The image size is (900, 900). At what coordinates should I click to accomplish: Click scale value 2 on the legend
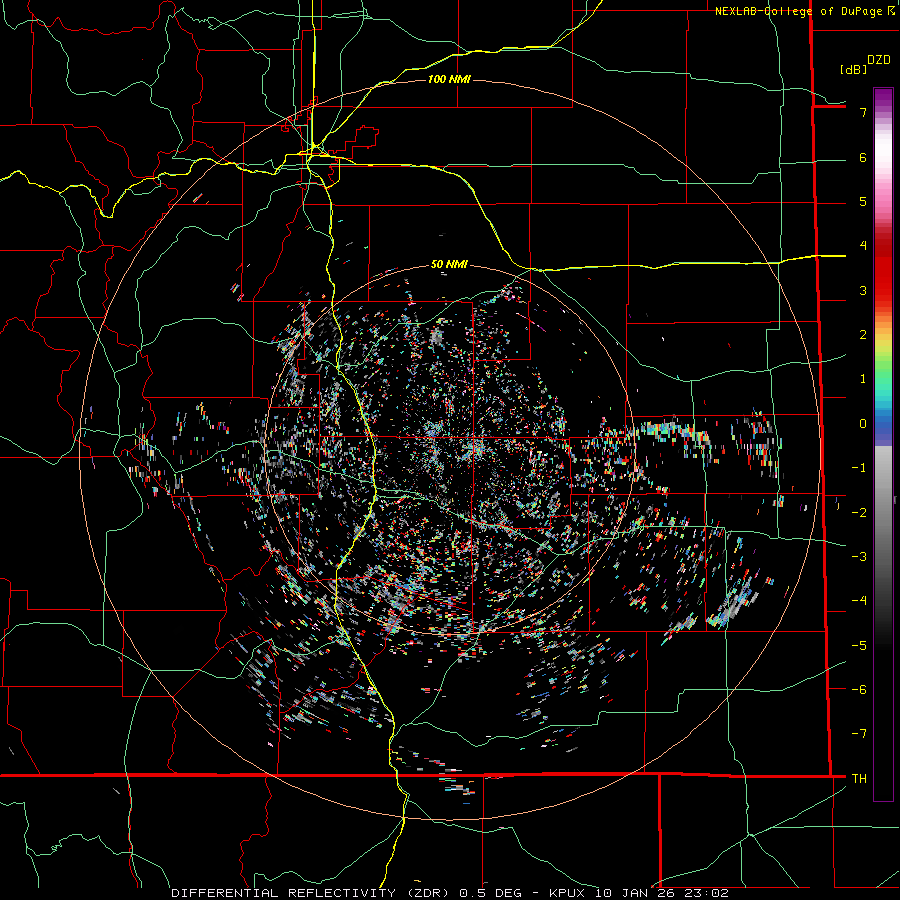(863, 335)
